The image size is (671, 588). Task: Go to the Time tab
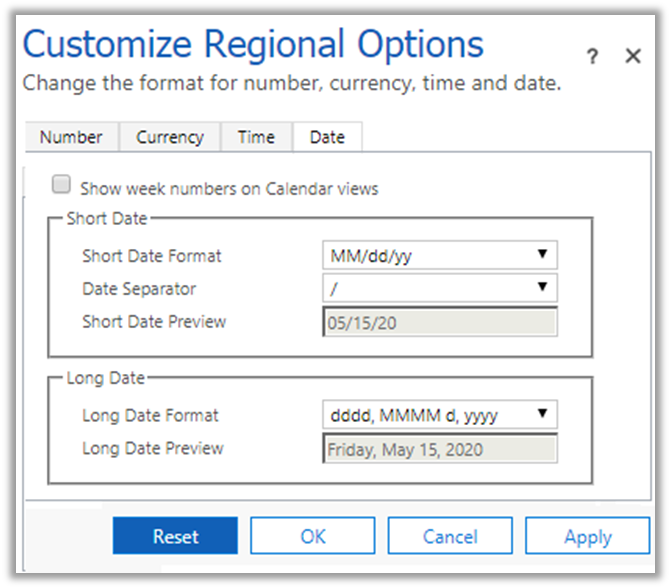click(x=256, y=137)
